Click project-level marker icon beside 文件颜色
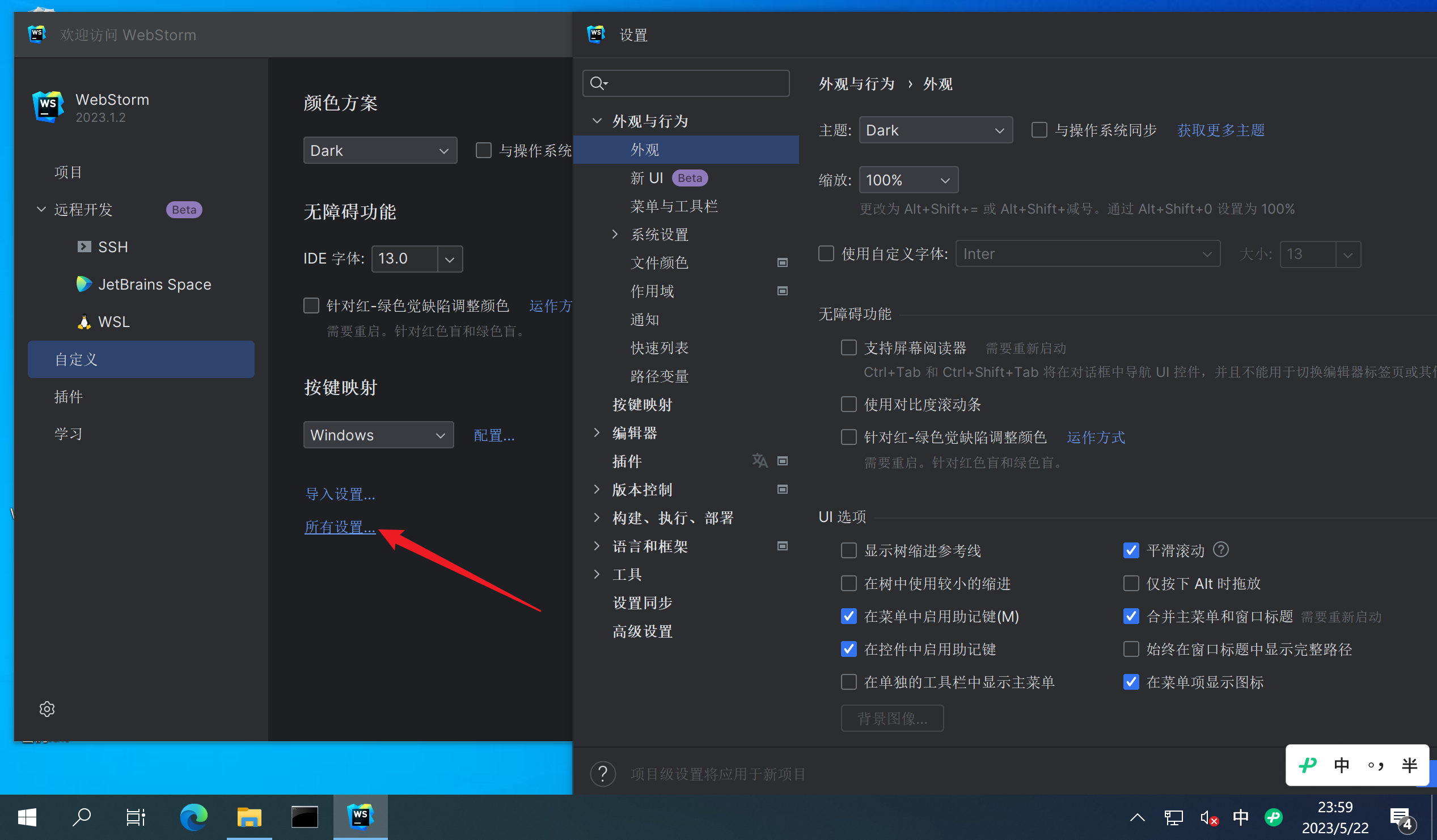This screenshot has height=840, width=1437. 783,263
